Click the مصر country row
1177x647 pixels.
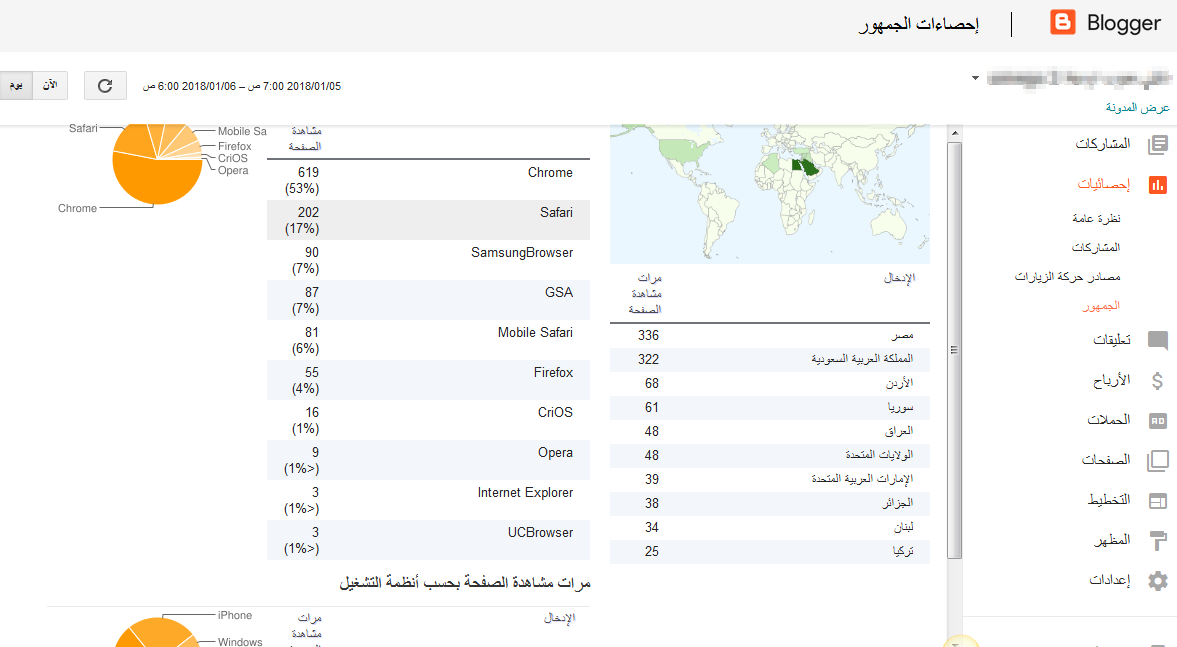pos(769,336)
